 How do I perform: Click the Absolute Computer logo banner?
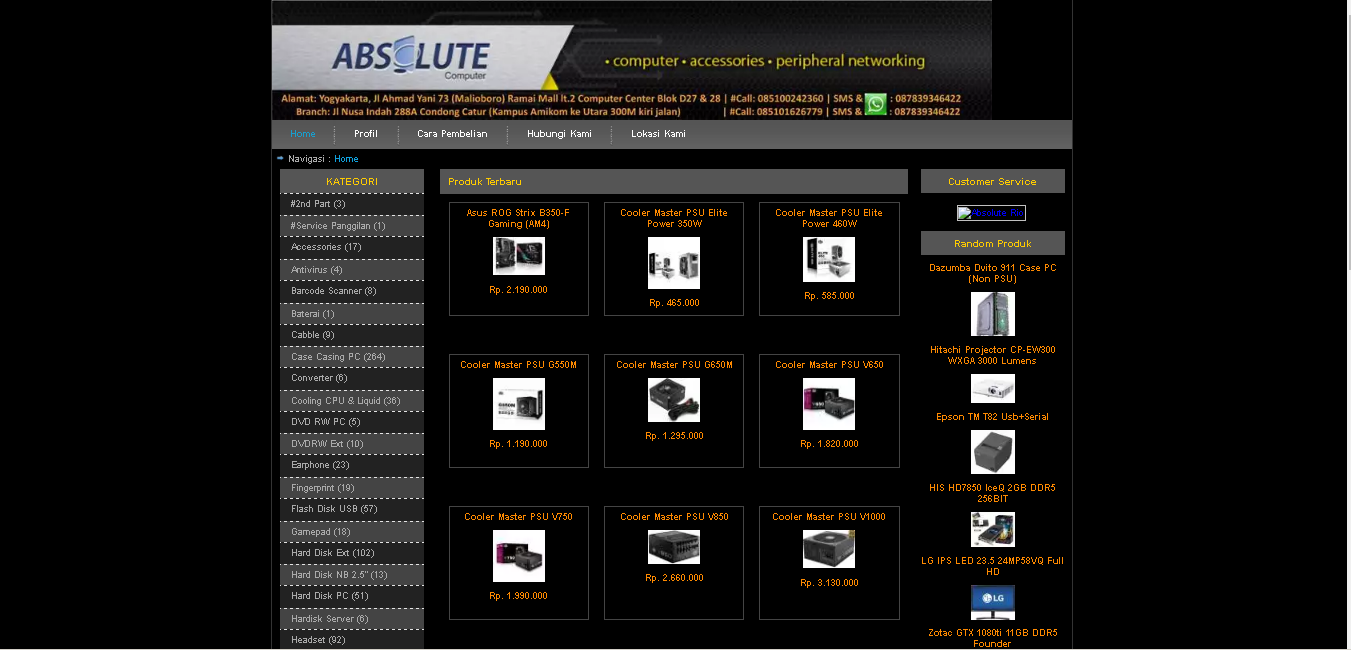(x=632, y=60)
